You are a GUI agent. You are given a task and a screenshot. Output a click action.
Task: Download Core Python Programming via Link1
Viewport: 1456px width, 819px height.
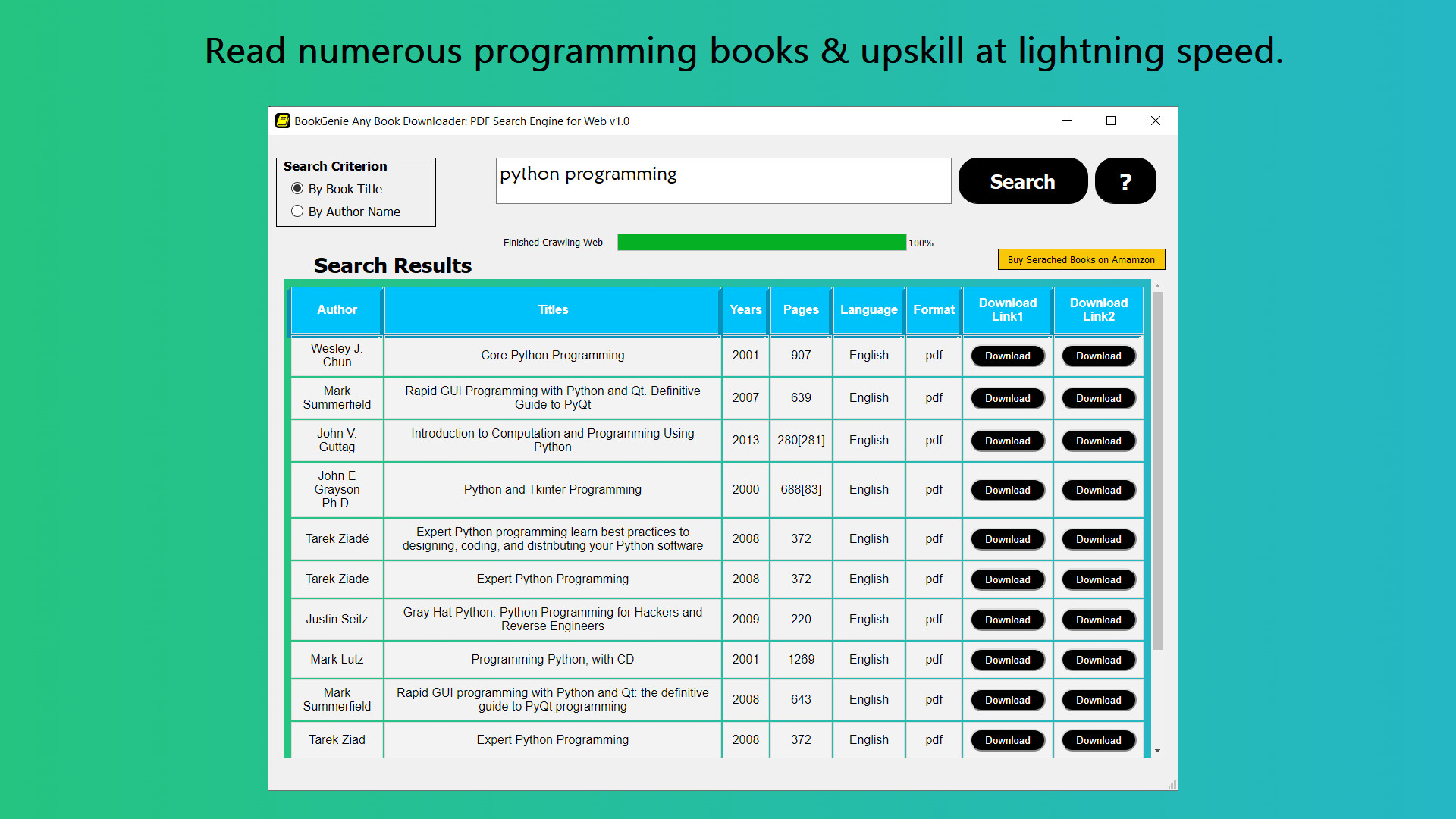coord(1007,356)
